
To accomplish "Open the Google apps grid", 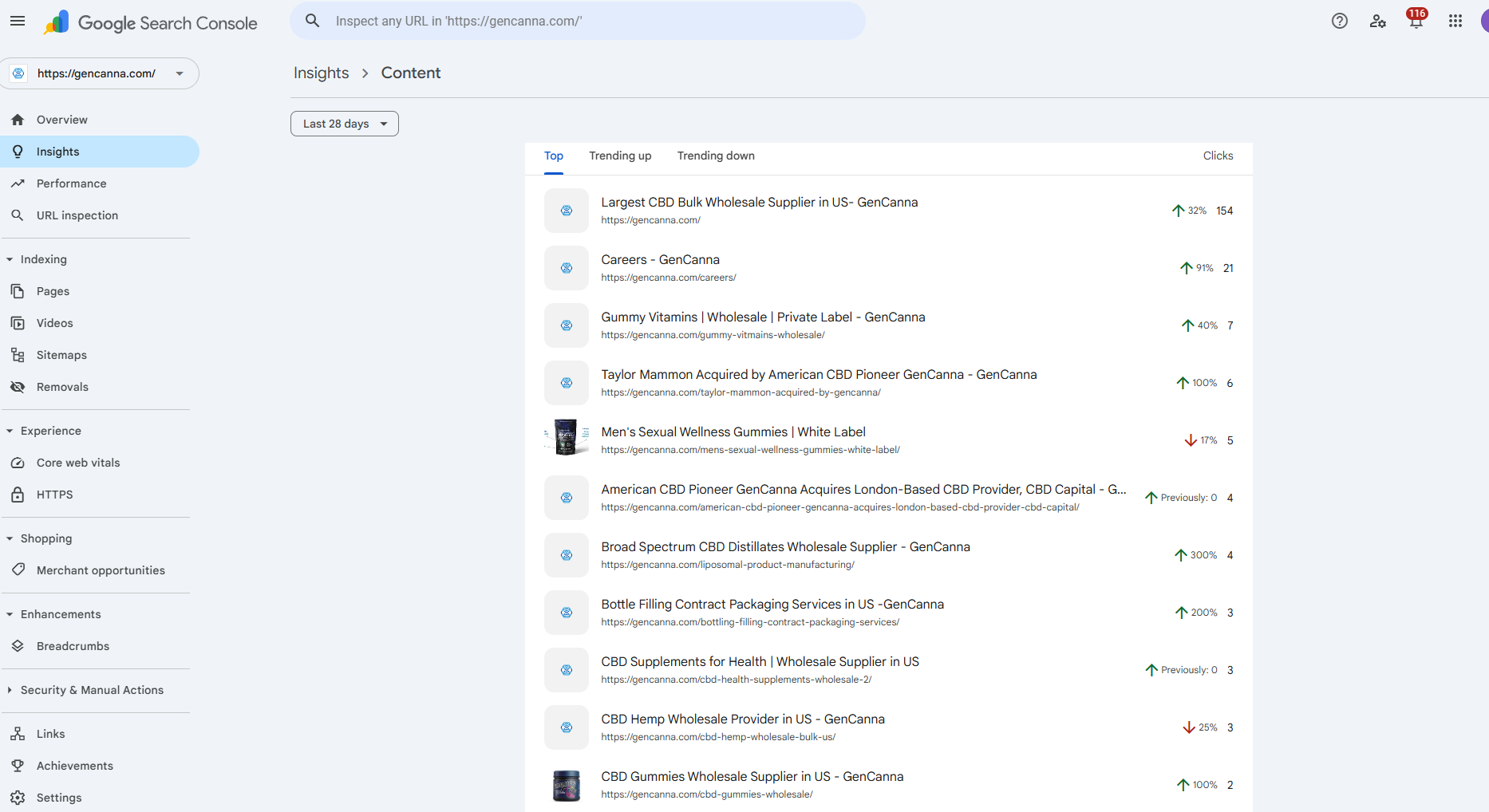I will click(x=1455, y=22).
